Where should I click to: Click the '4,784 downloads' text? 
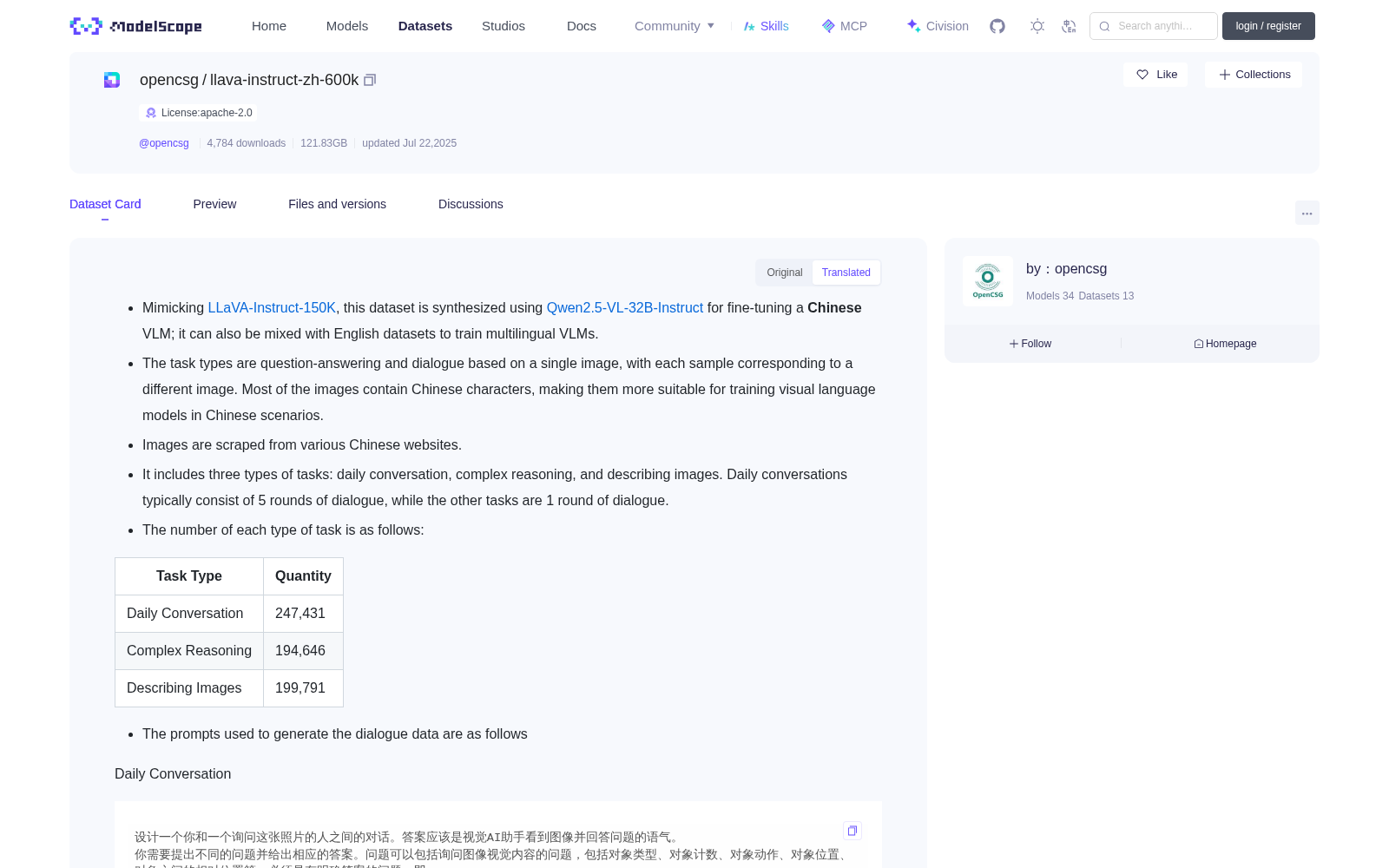247,143
